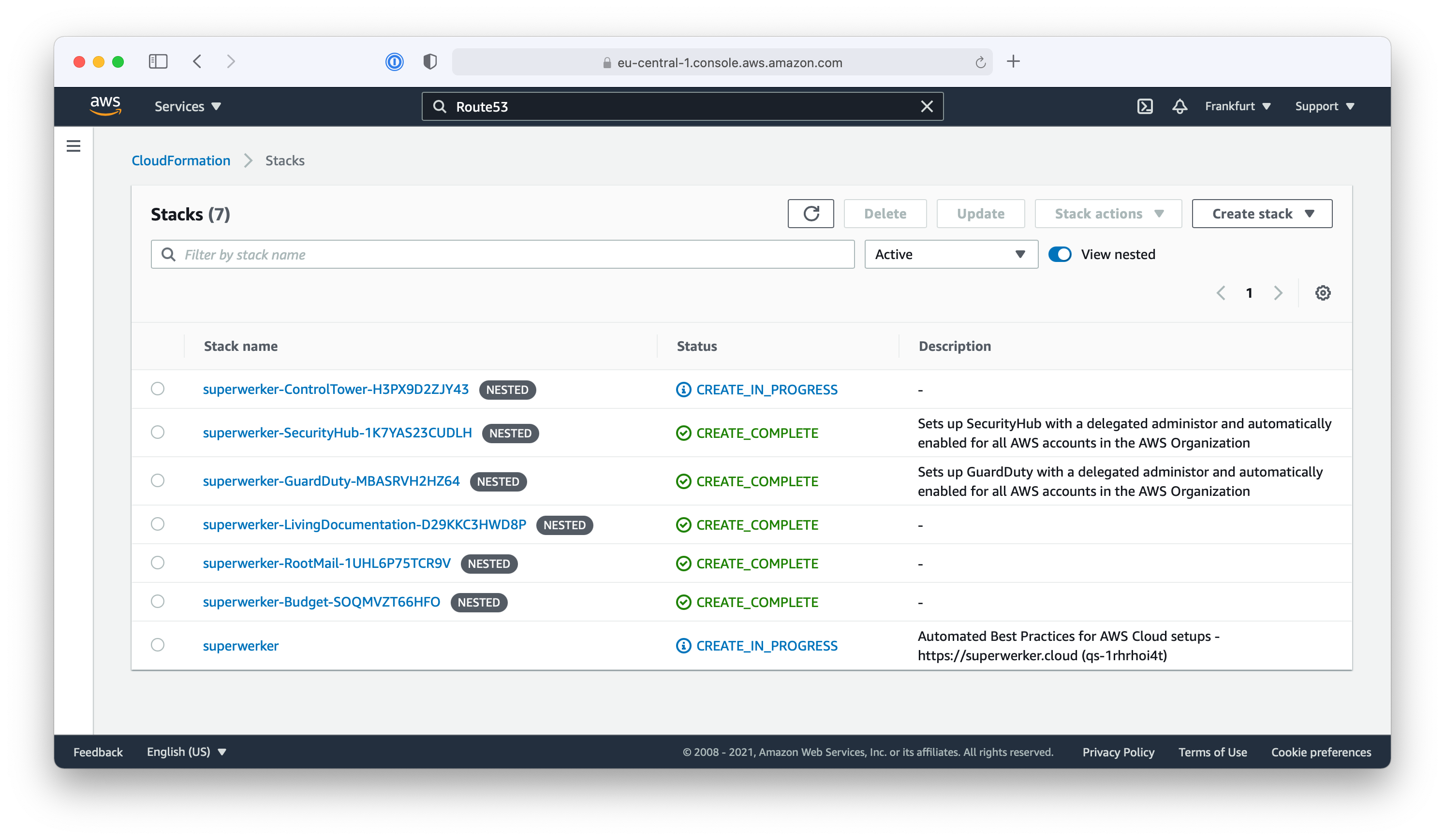The width and height of the screenshot is (1445, 840).
Task: Go to next page of stacks
Action: click(x=1278, y=293)
